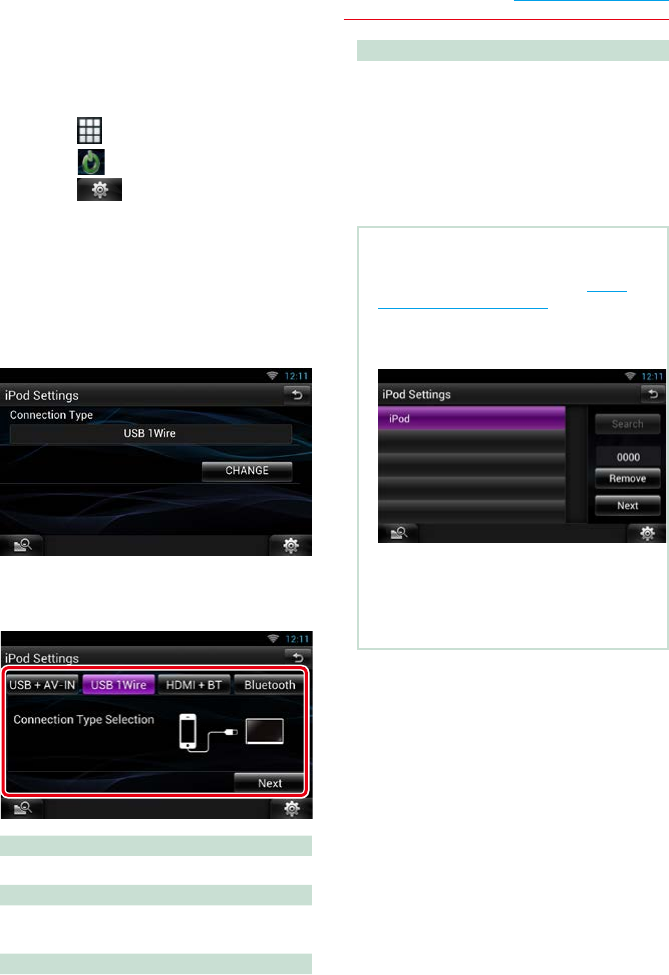The height and width of the screenshot is (975, 669).
Task: Click Wi-Fi status icon in device list screen
Action: 630,376
